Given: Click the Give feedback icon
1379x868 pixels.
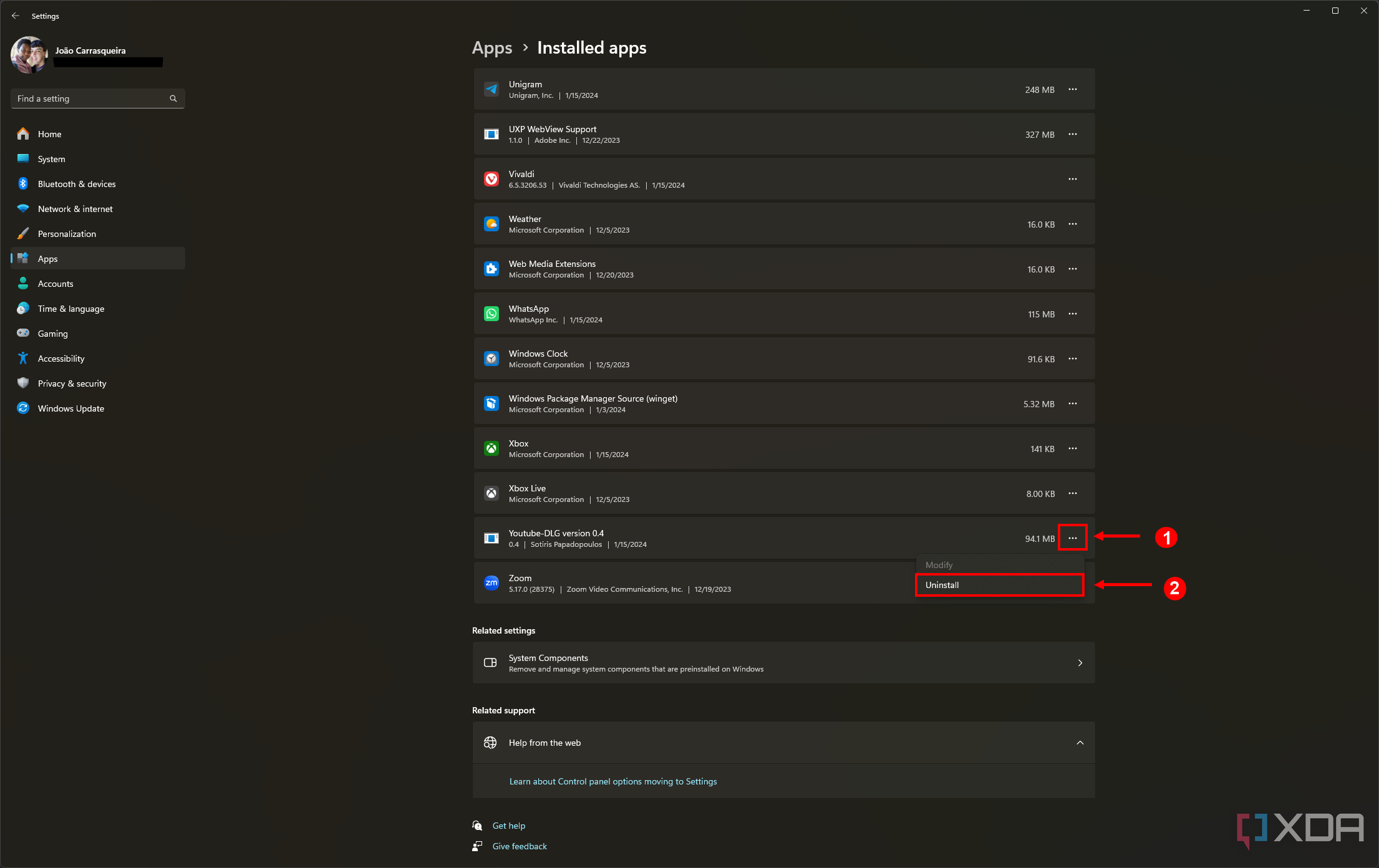Looking at the screenshot, I should click(477, 847).
